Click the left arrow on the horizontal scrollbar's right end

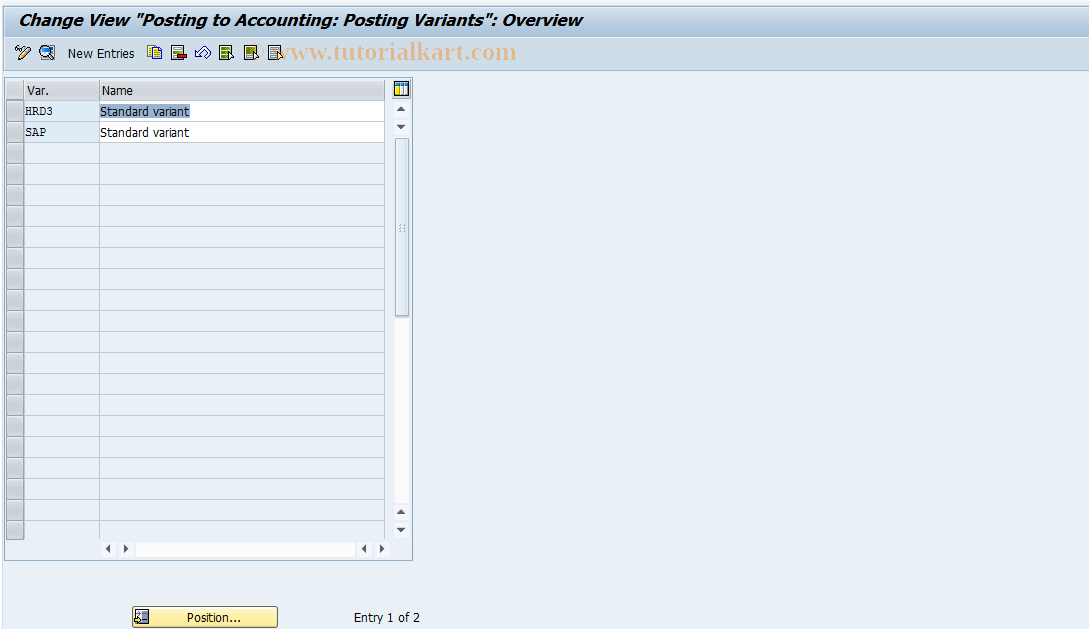pyautogui.click(x=364, y=548)
